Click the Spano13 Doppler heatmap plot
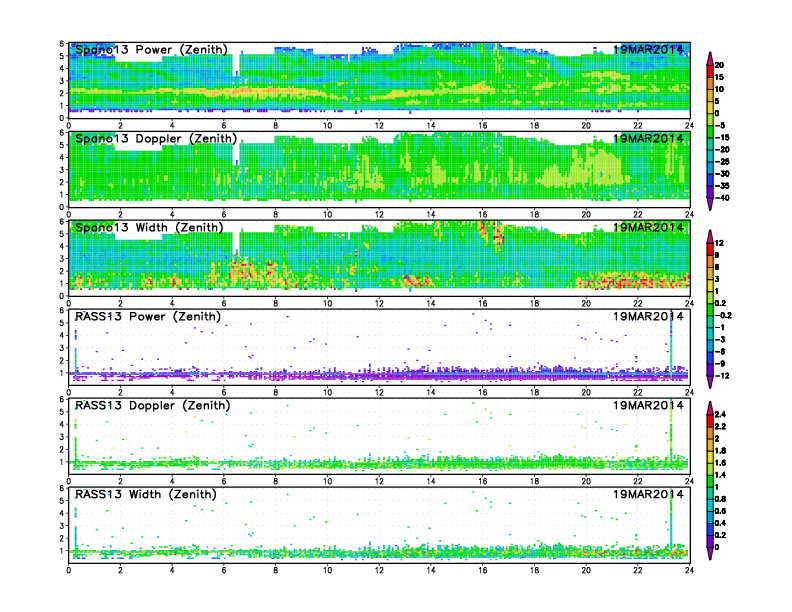792x612 pixels. tap(379, 169)
